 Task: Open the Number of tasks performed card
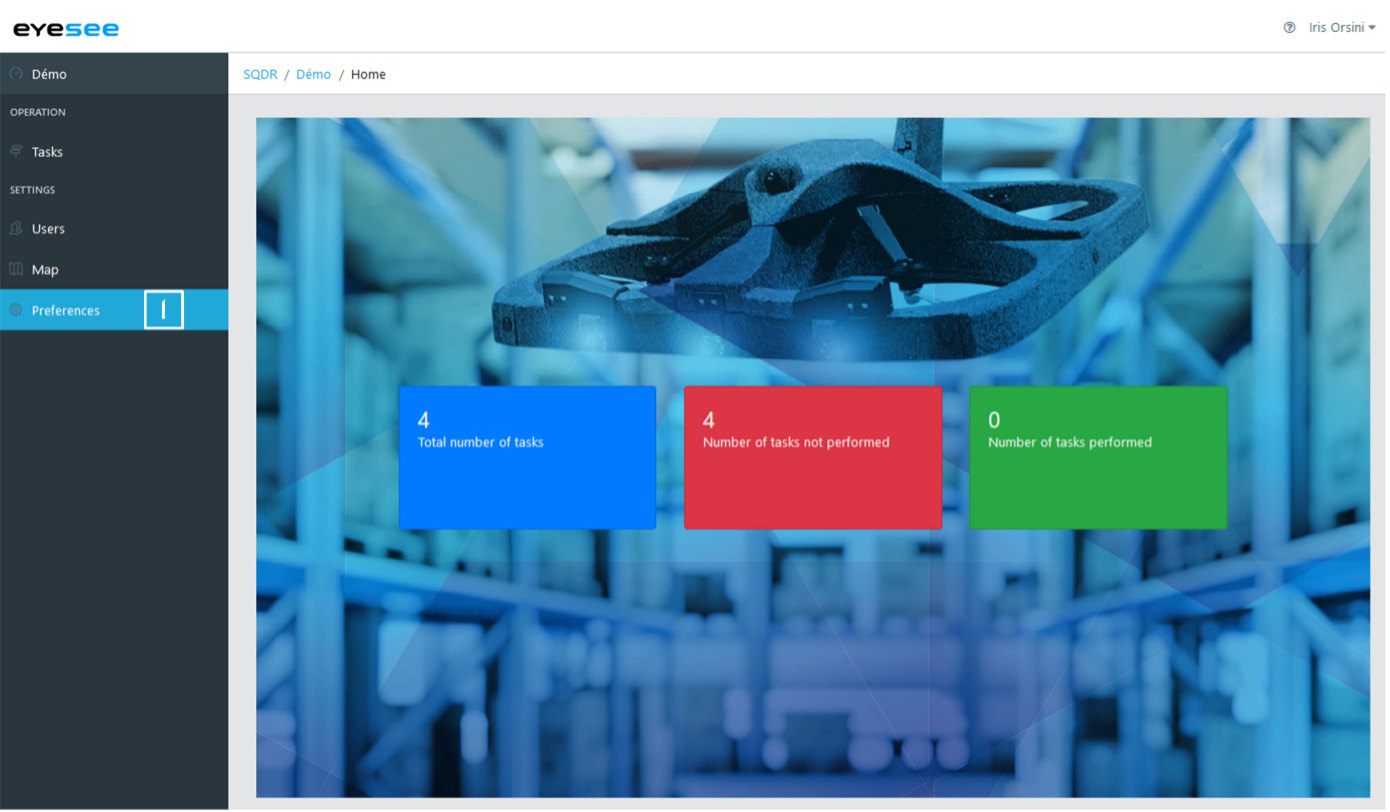(x=1098, y=458)
